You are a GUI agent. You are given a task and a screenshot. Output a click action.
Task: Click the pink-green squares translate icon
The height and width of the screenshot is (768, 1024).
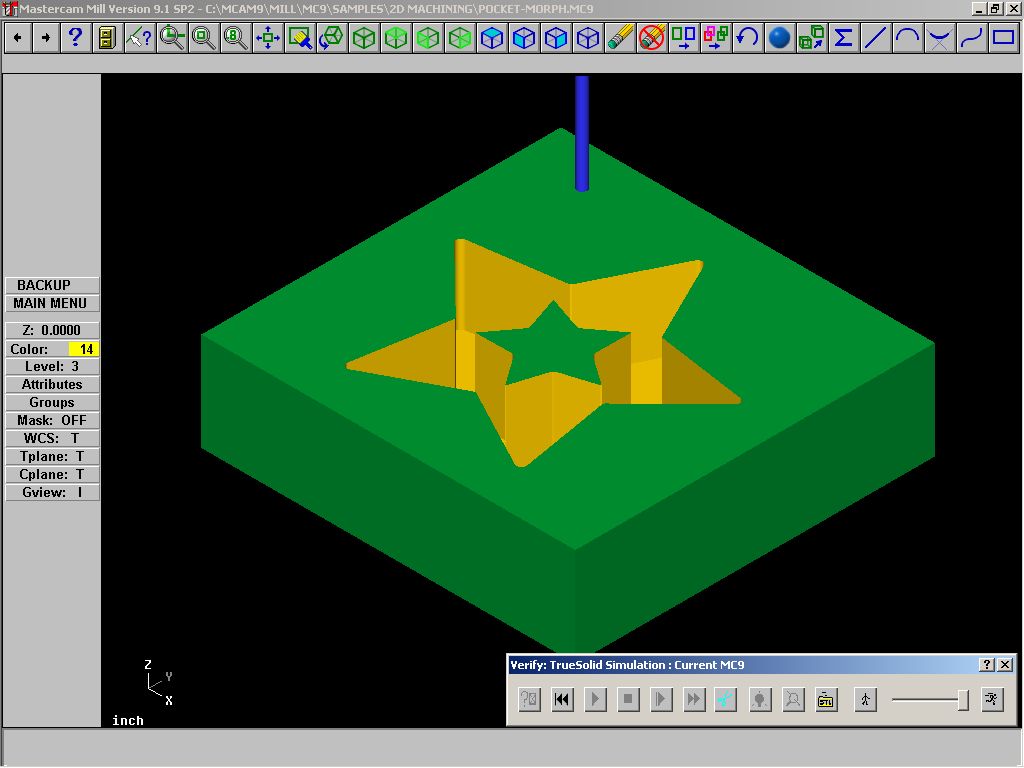(x=716, y=38)
